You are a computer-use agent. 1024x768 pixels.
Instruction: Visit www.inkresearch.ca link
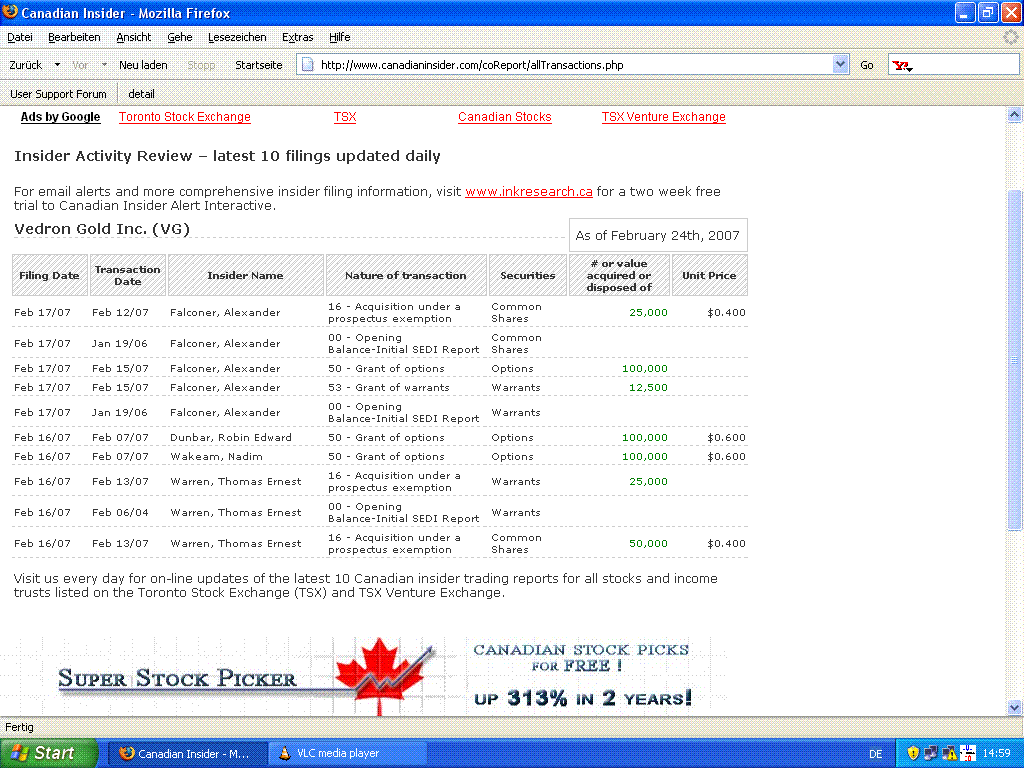(x=529, y=191)
